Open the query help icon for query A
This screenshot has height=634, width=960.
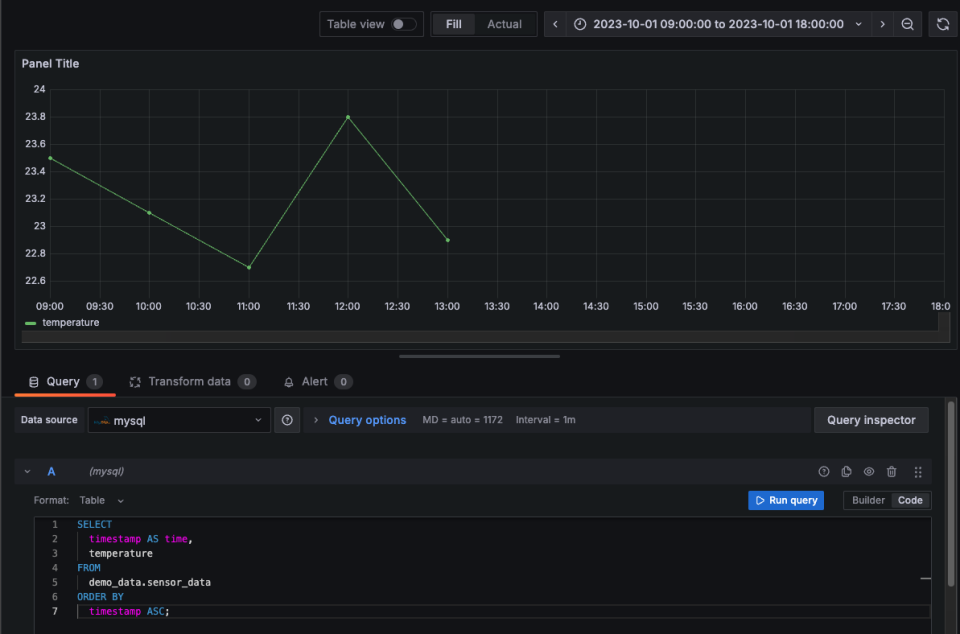click(823, 471)
